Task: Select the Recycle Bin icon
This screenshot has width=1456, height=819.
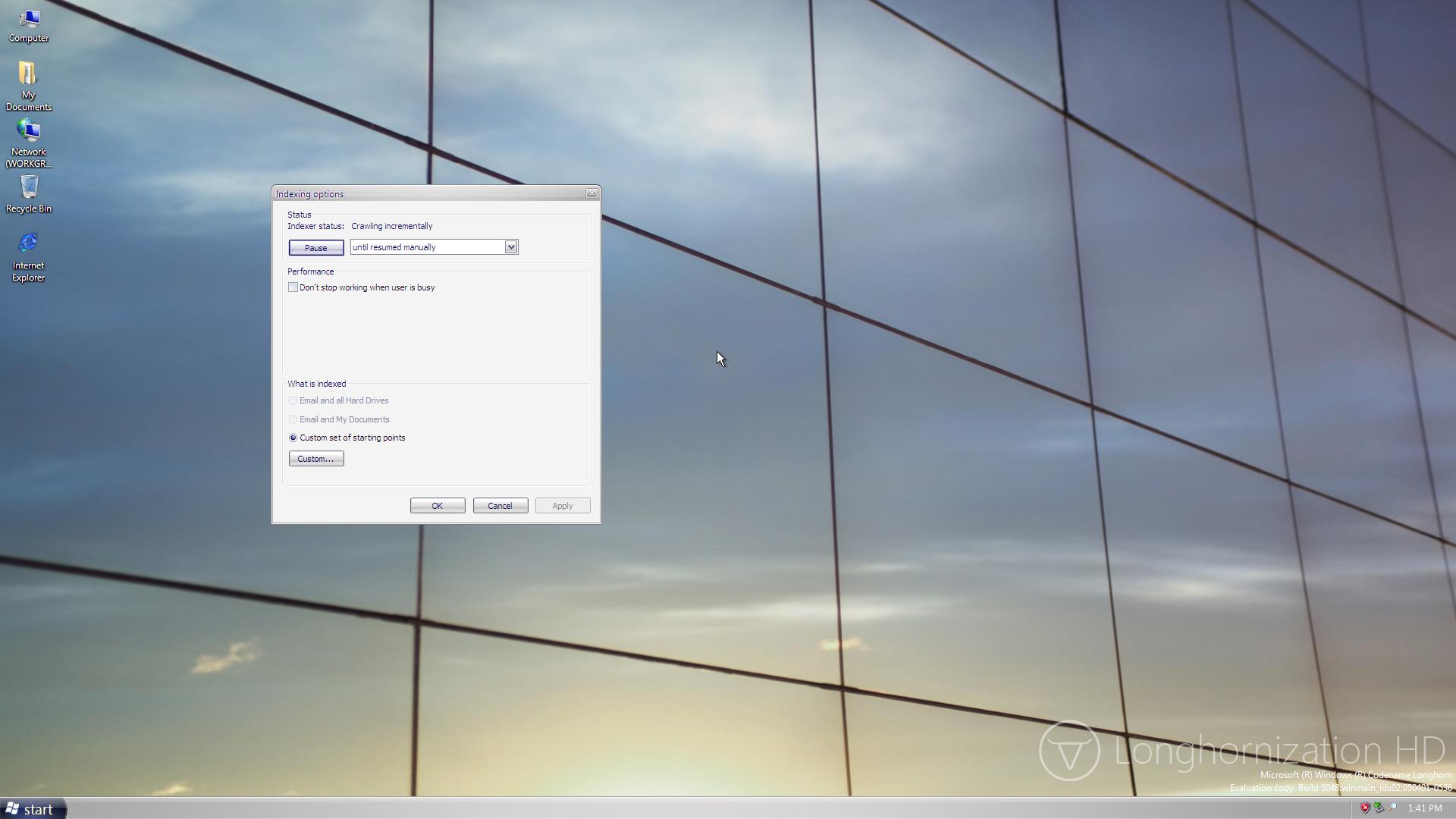Action: point(29,194)
